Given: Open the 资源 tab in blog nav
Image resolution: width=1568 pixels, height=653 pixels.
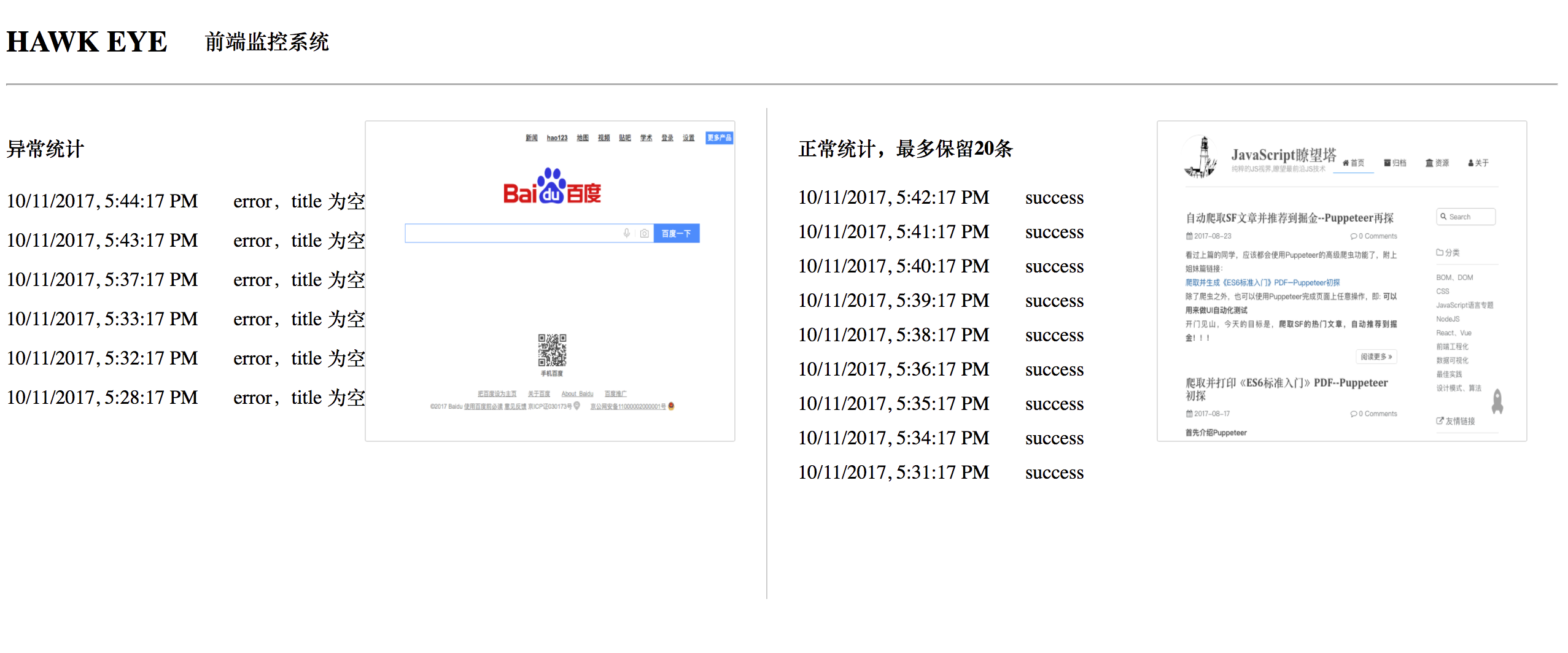Looking at the screenshot, I should [x=1437, y=163].
